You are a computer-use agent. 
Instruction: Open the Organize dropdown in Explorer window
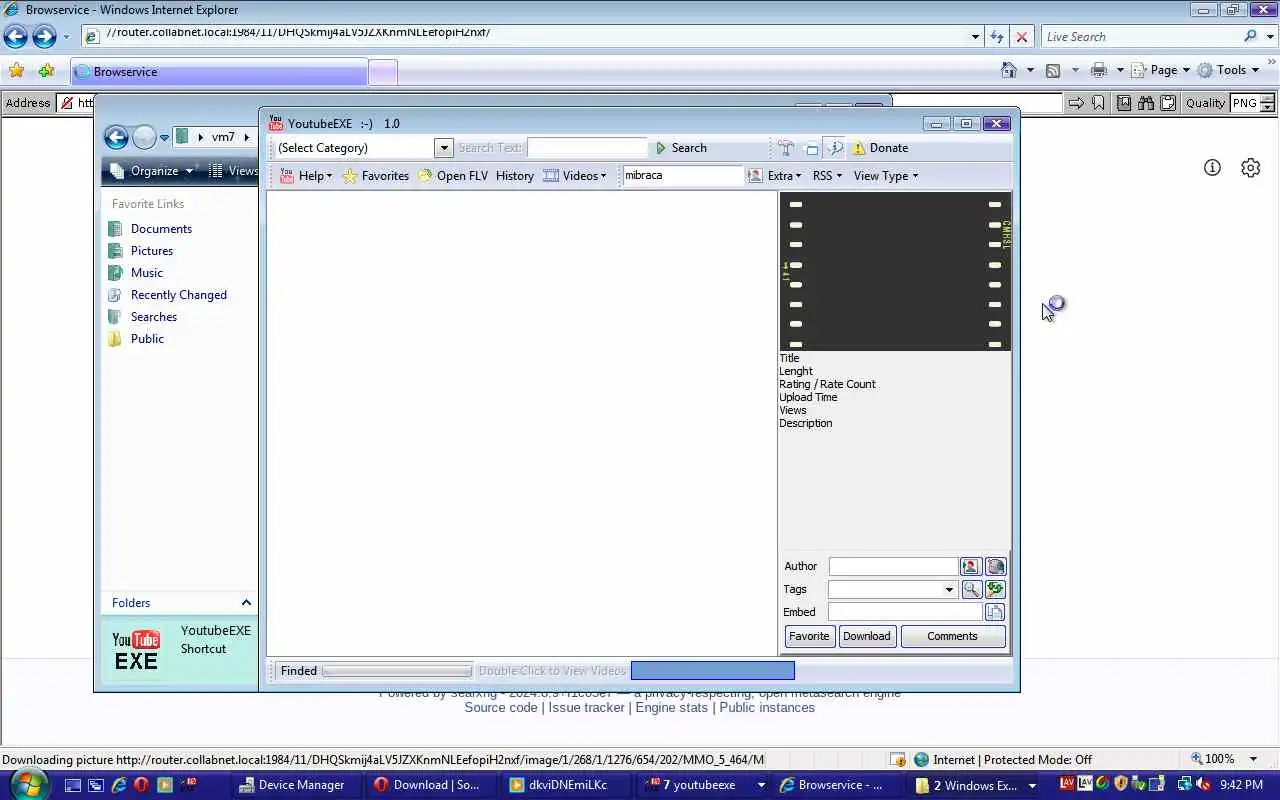(x=153, y=171)
